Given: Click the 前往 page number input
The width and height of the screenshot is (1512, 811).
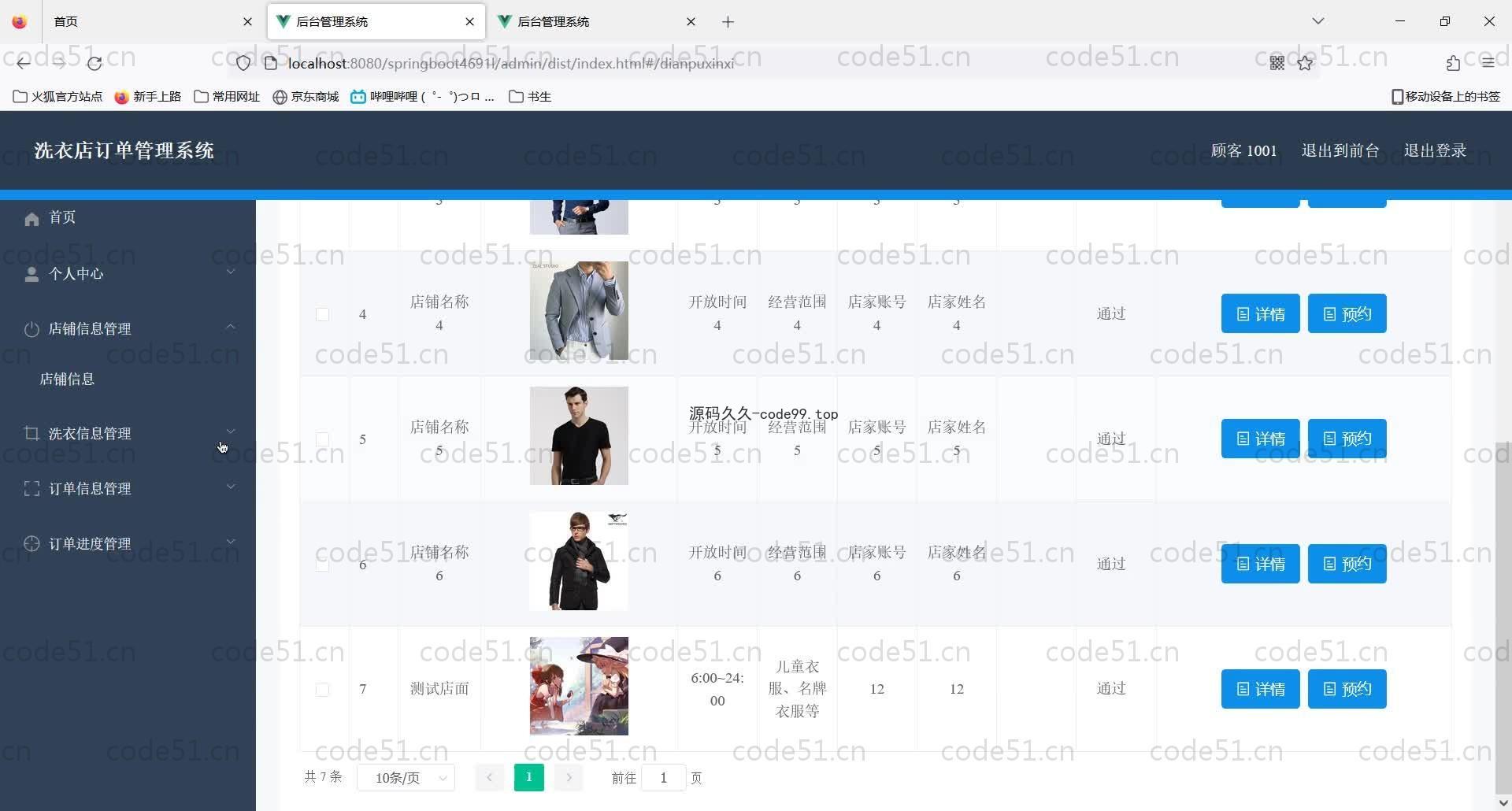Looking at the screenshot, I should tap(663, 778).
